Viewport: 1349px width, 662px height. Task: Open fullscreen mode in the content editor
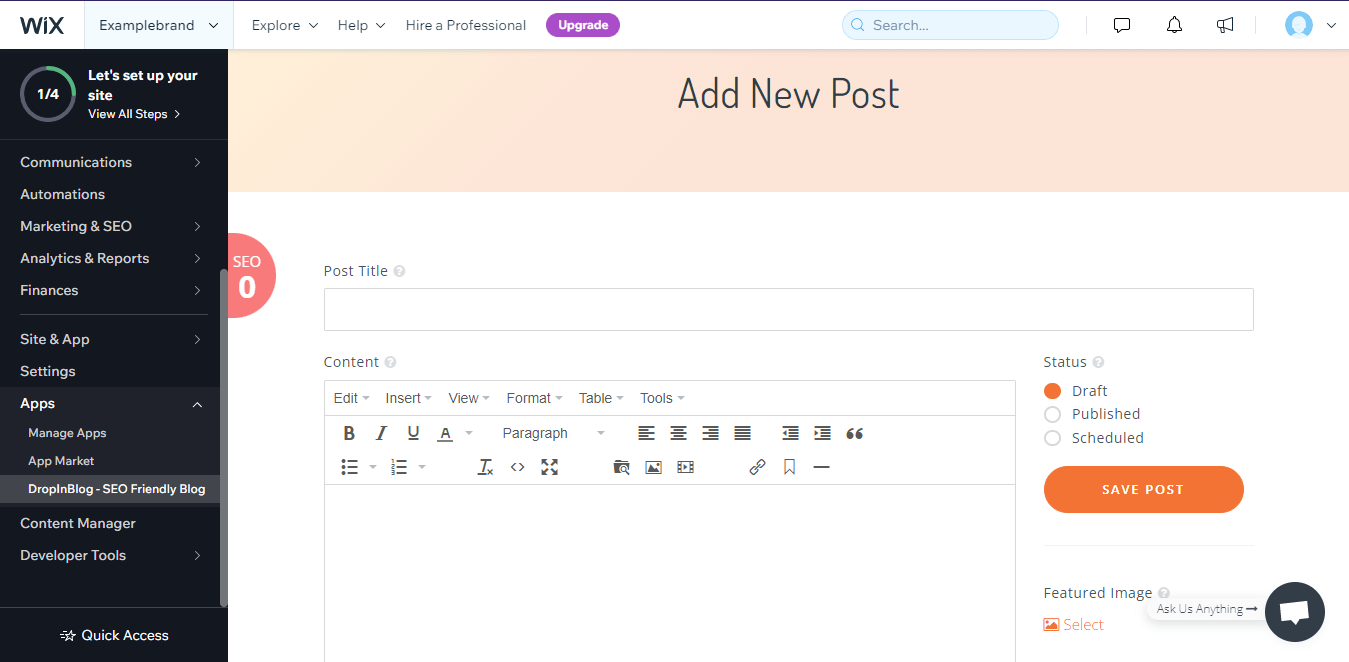tap(549, 466)
